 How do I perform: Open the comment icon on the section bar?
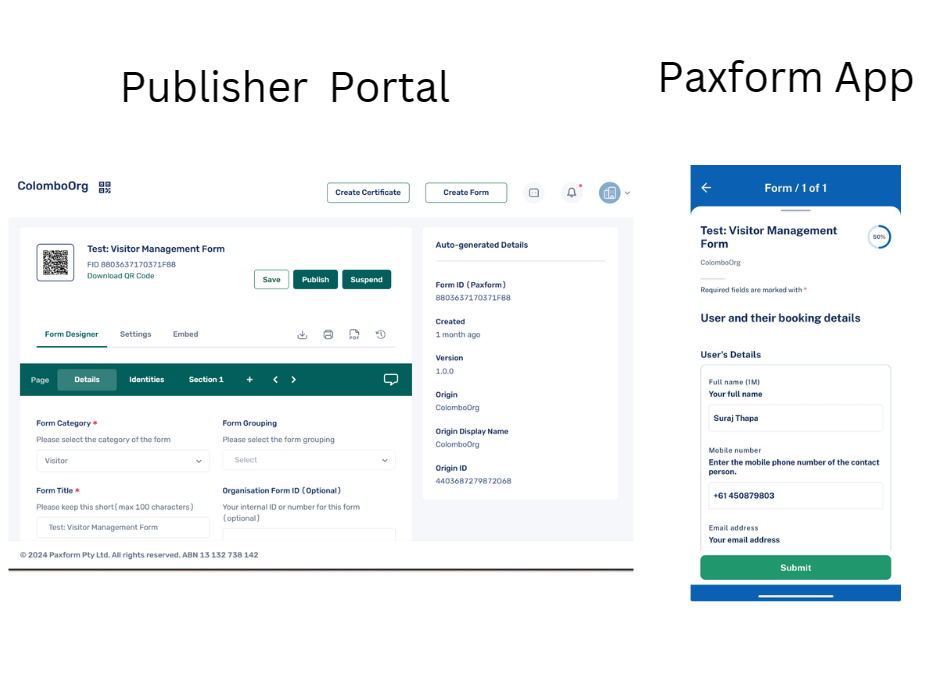[391, 379]
